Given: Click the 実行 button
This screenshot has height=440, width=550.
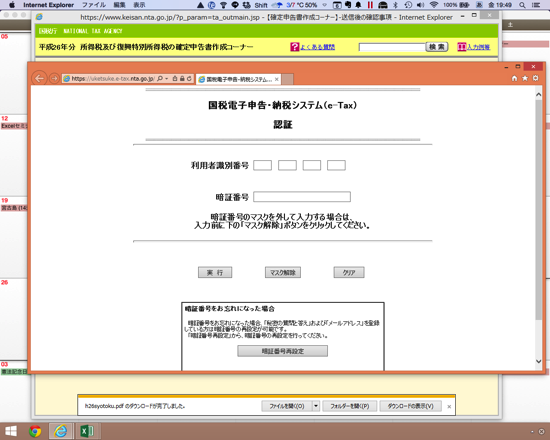Looking at the screenshot, I should pos(215,273).
